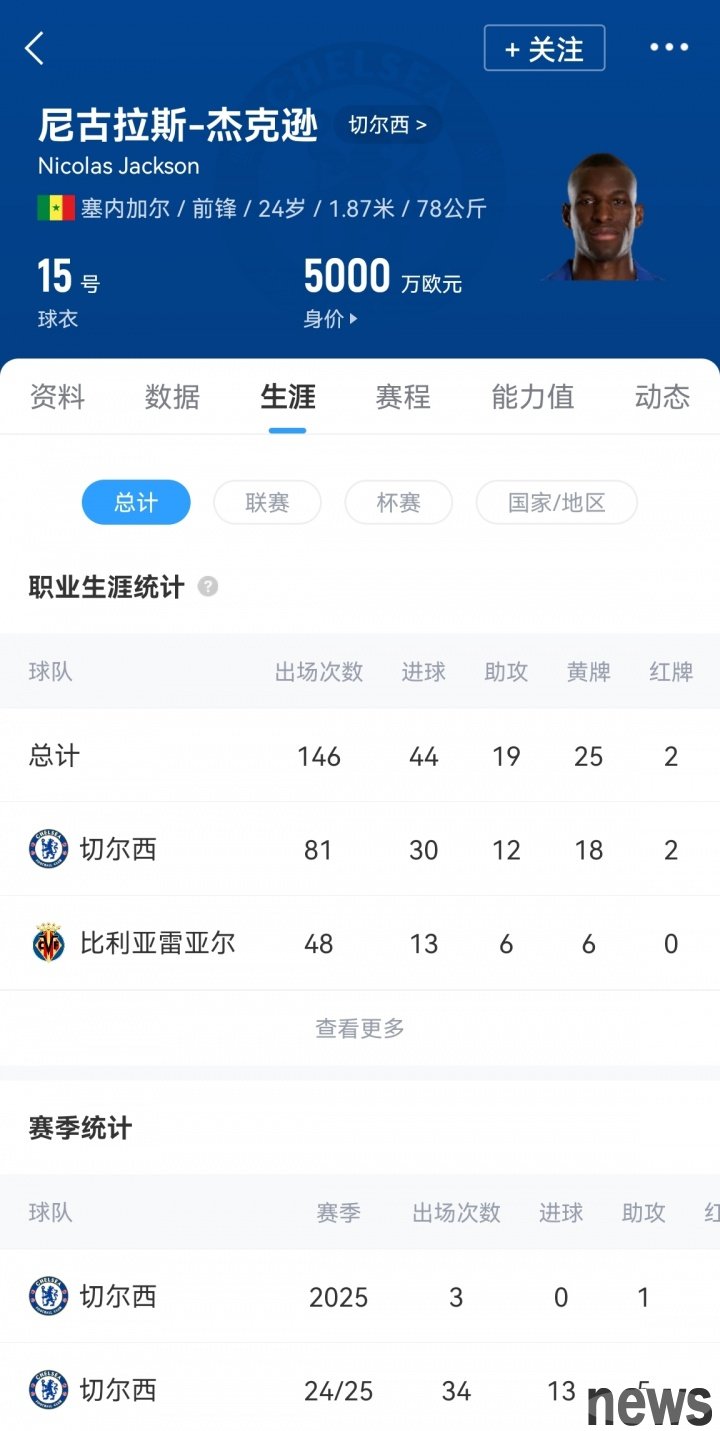This screenshot has height=1431, width=720.
Task: Open the 比利亚雷亚尔 team row
Action: [360, 943]
